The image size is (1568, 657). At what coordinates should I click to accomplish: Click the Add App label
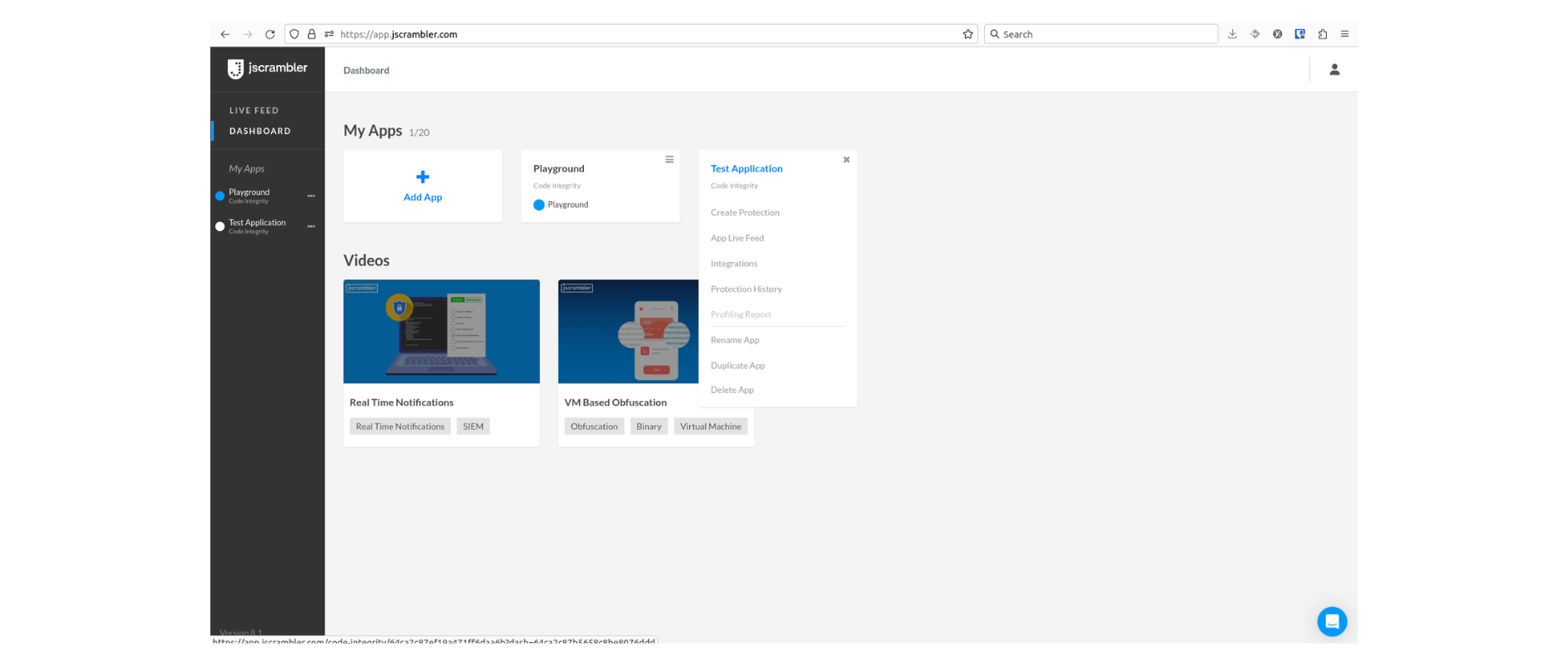[x=423, y=198]
